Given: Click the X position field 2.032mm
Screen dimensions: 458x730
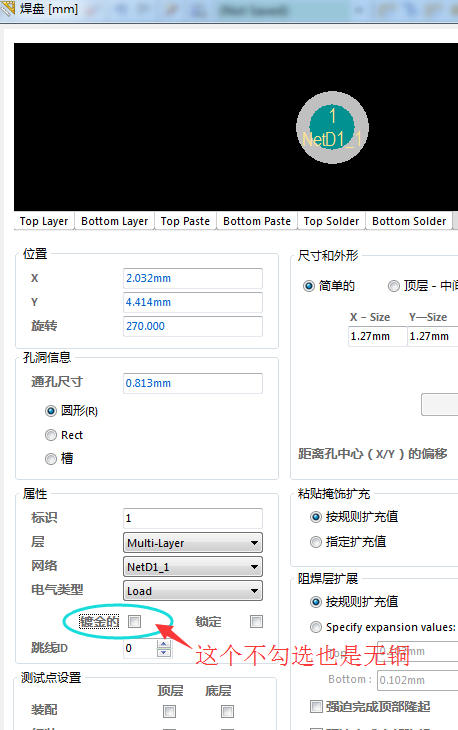Looking at the screenshot, I should pyautogui.click(x=193, y=278).
